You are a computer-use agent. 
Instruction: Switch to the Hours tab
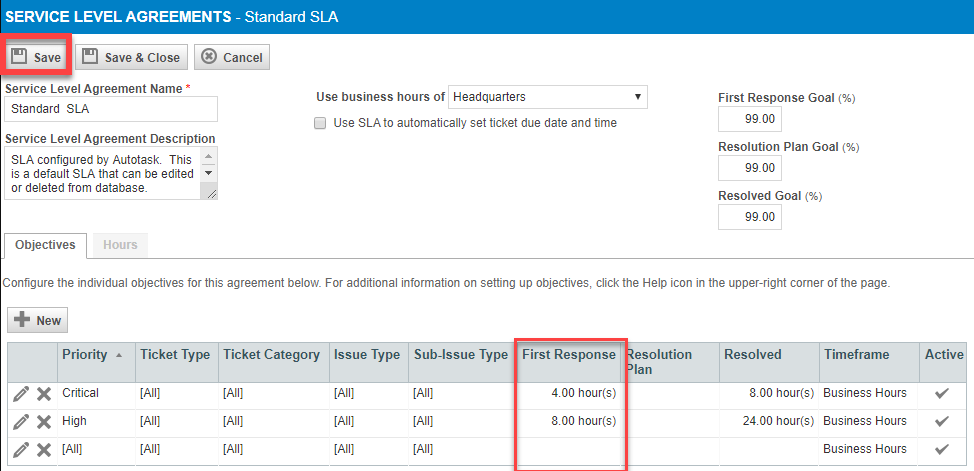click(x=120, y=245)
